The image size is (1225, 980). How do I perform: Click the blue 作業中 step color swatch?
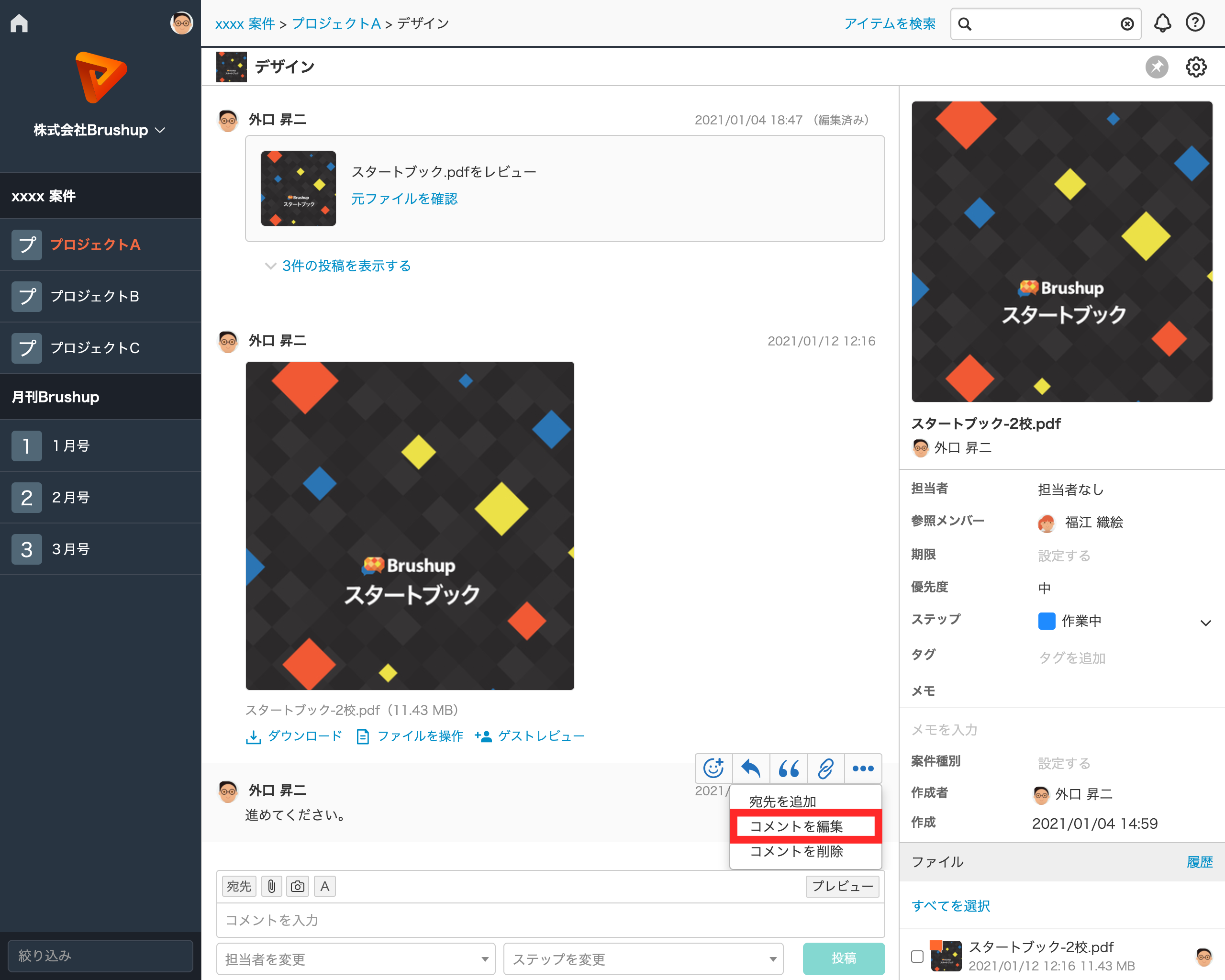1047,621
